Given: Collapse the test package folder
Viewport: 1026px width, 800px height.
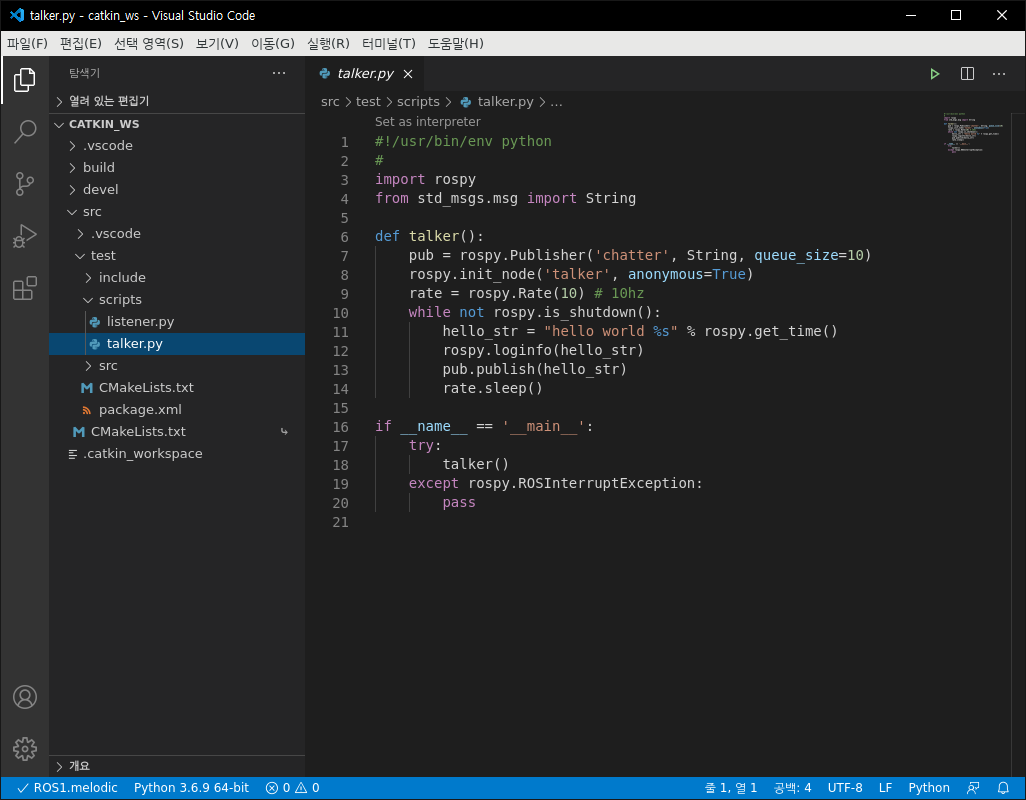Looking at the screenshot, I should coord(177,255).
